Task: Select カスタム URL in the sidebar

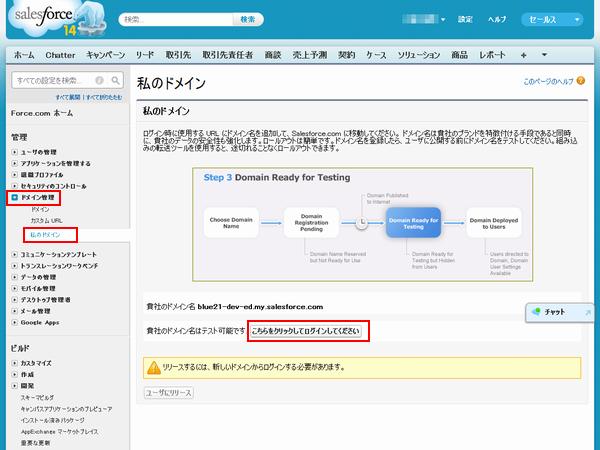Action: pyautogui.click(x=46, y=221)
